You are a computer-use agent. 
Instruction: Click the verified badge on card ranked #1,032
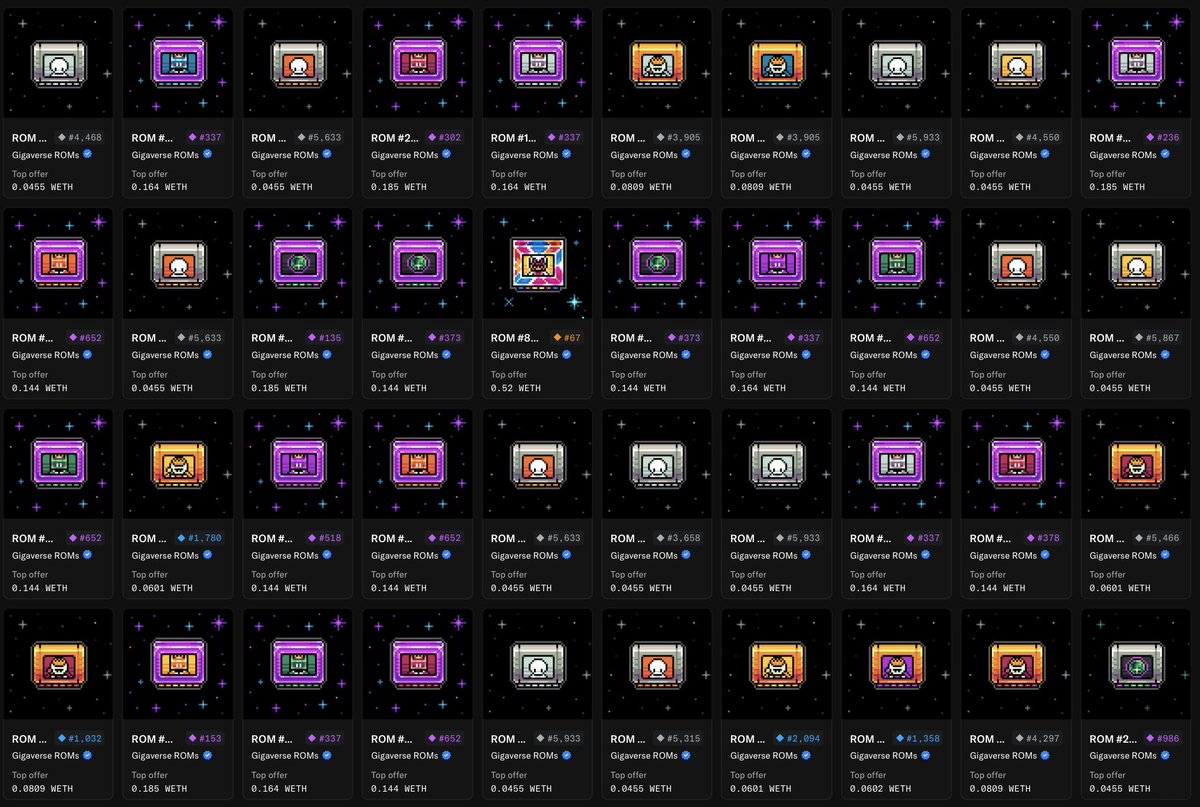(x=88, y=756)
